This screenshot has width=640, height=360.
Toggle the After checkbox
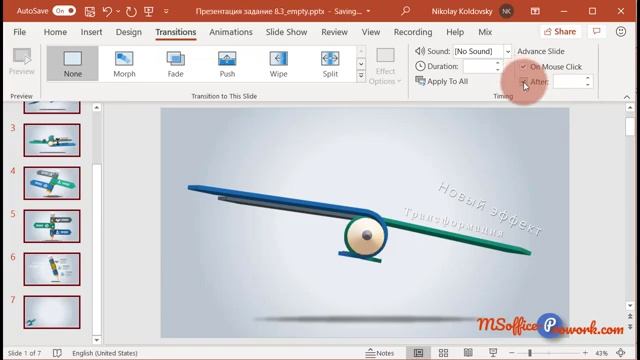pos(524,82)
